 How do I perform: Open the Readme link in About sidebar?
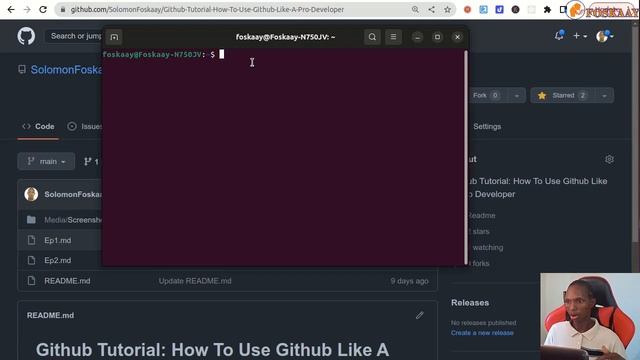coord(481,216)
